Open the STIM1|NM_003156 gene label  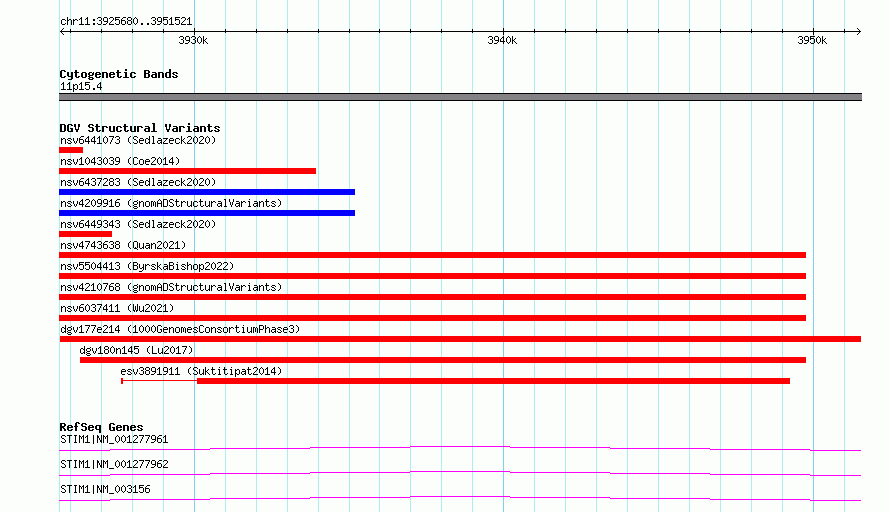click(105, 489)
